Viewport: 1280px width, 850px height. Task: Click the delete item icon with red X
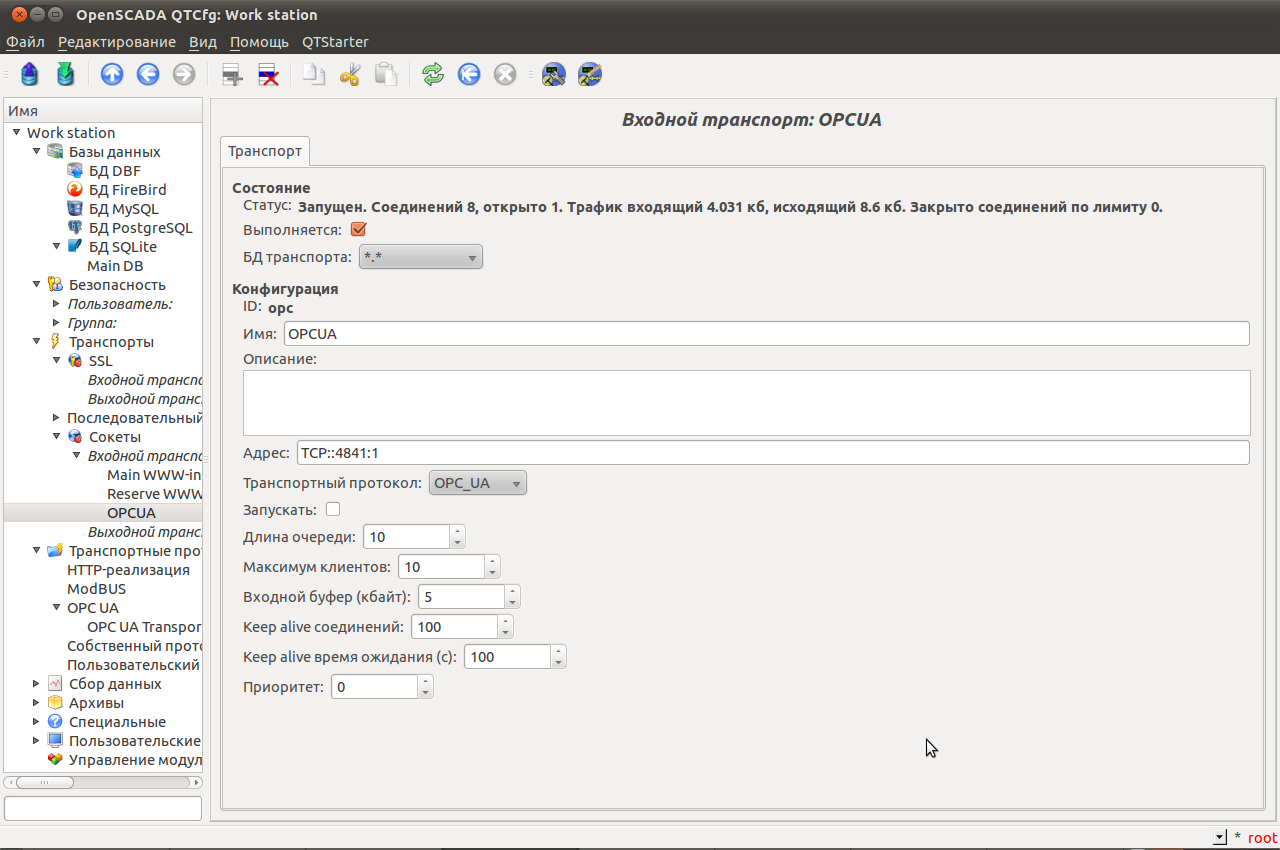tap(268, 74)
